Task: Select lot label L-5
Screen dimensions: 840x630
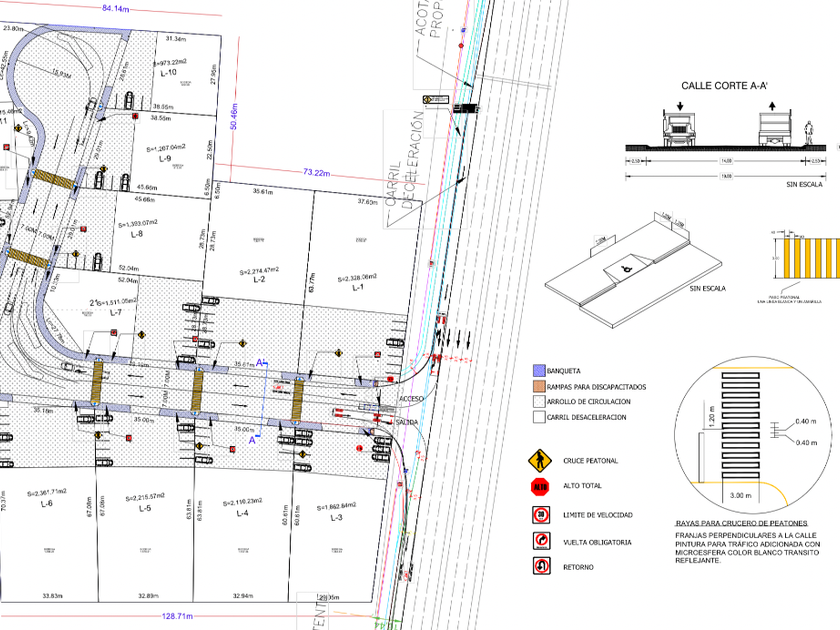Action: [x=145, y=508]
